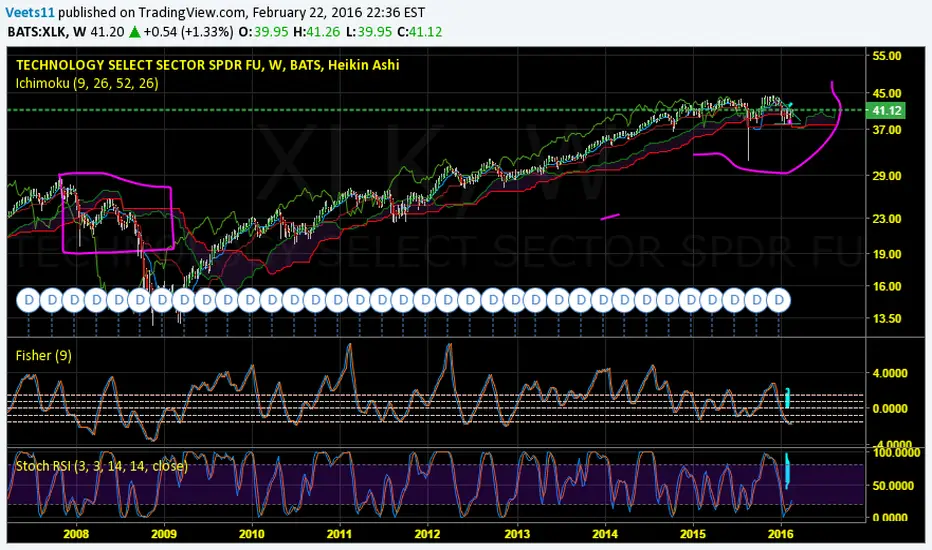Click the high value H:41.26
The image size is (932, 550).
click(315, 32)
